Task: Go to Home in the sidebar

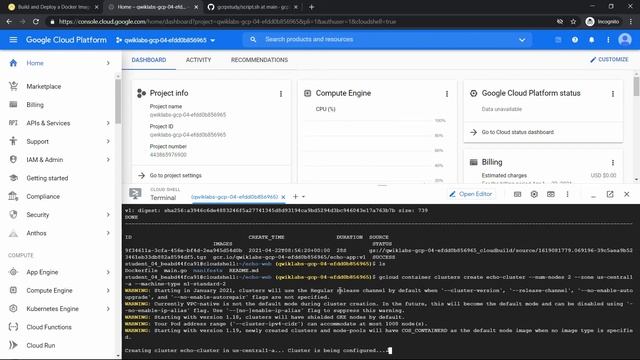Action: (35, 63)
